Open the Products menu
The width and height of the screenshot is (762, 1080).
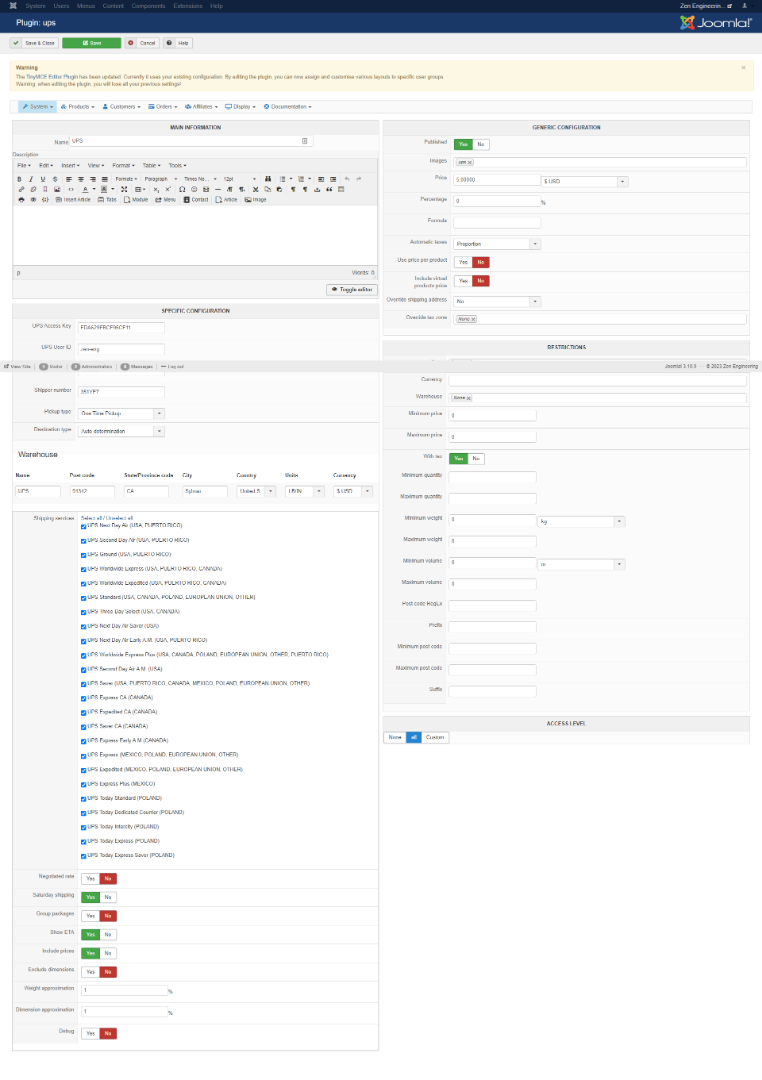77,107
